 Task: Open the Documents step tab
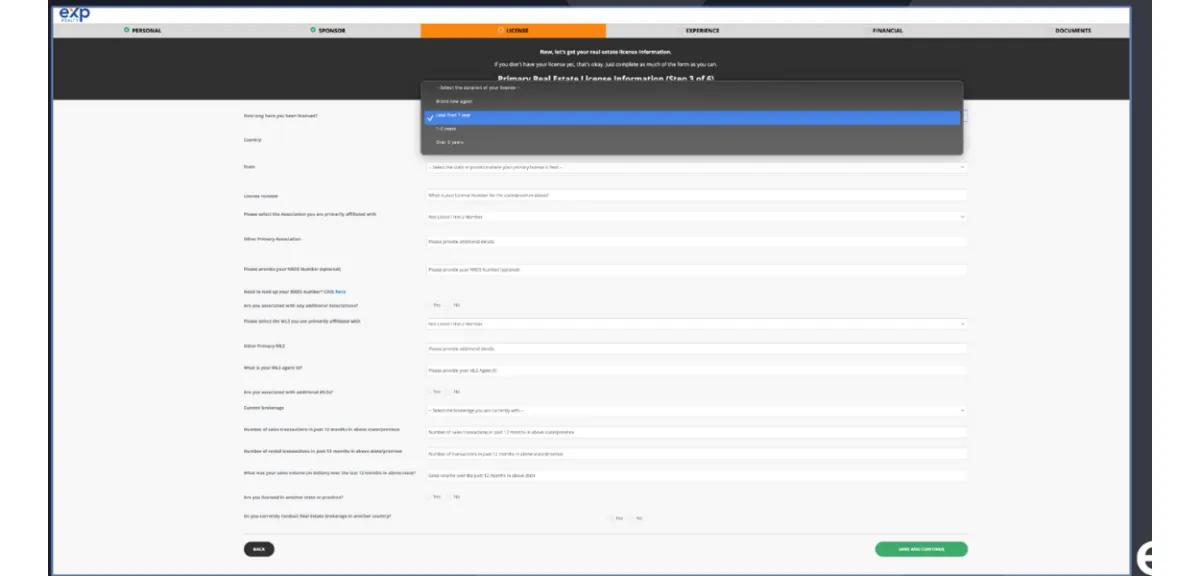1072,31
